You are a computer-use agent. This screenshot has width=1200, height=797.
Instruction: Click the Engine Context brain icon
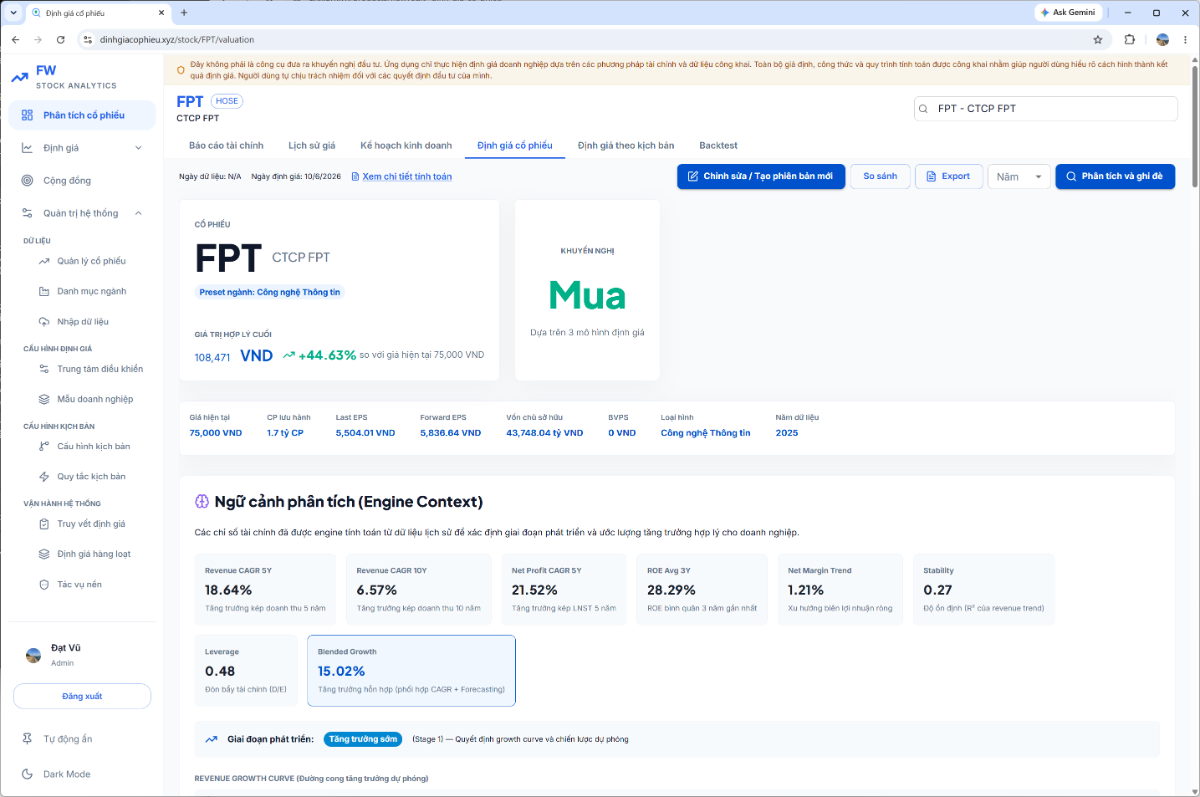201,501
